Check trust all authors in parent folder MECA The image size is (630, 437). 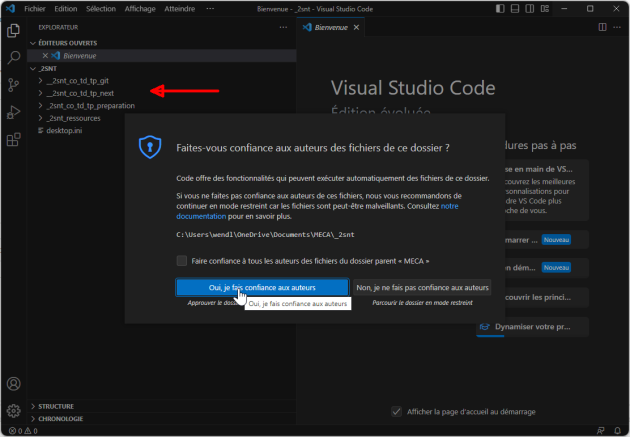point(182,260)
